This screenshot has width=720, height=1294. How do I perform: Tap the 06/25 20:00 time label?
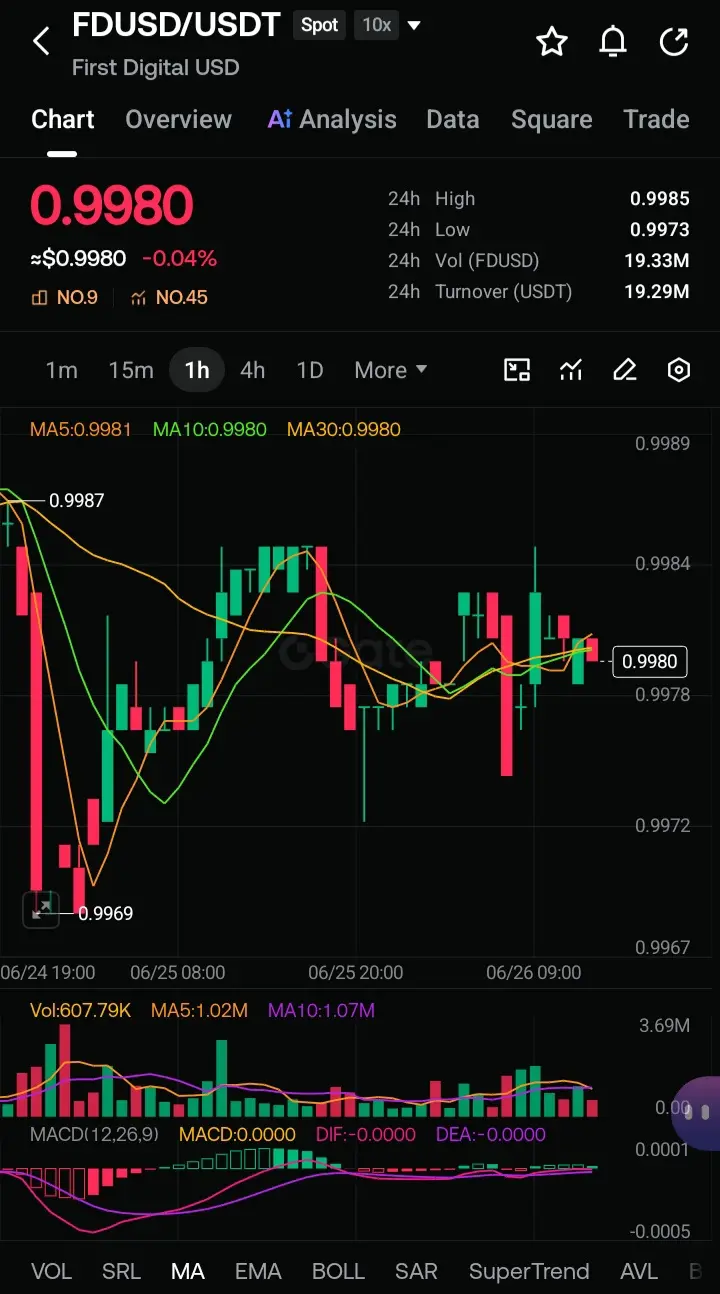point(355,972)
